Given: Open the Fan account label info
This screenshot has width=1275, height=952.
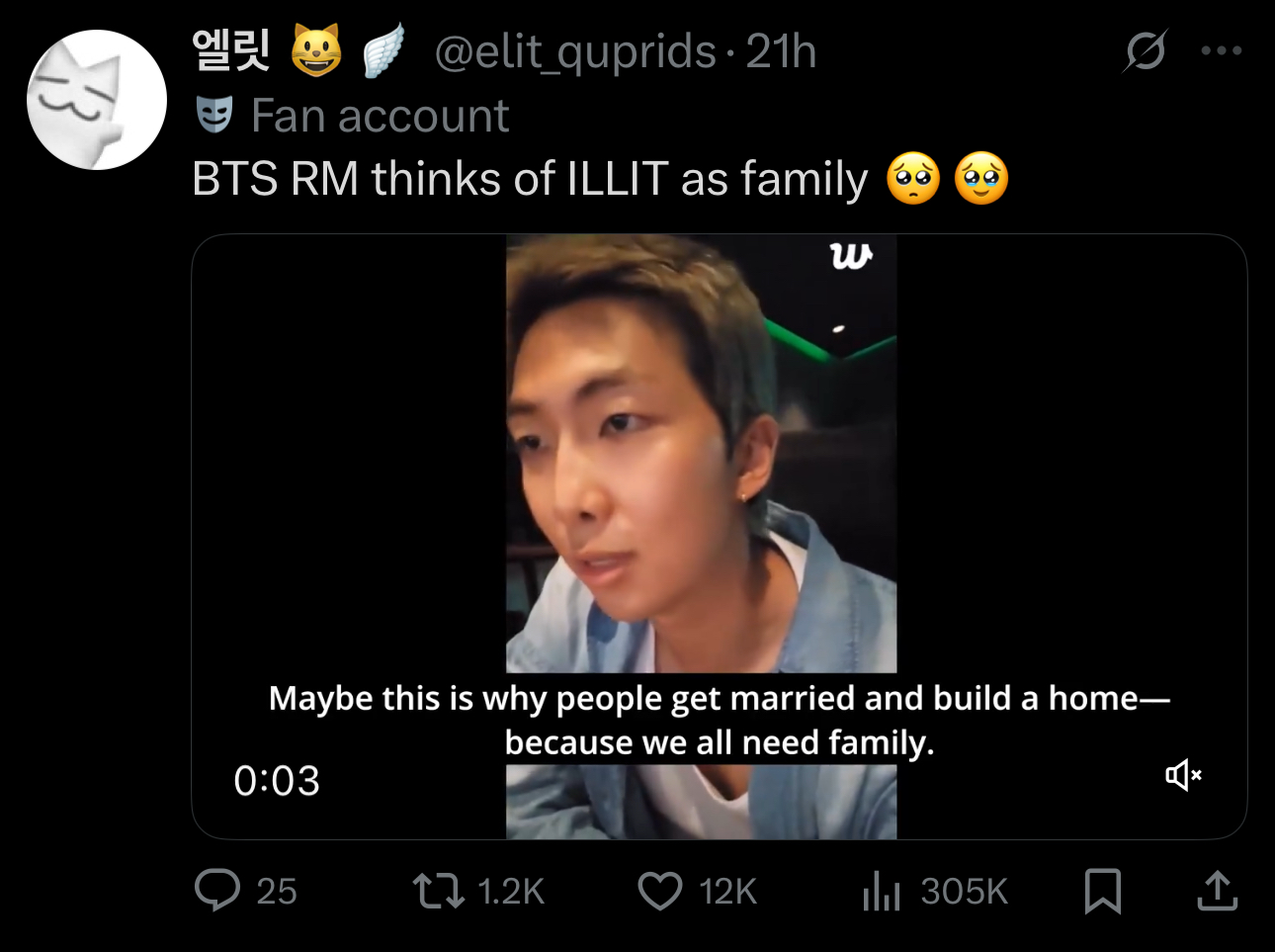Looking at the screenshot, I should (380, 116).
